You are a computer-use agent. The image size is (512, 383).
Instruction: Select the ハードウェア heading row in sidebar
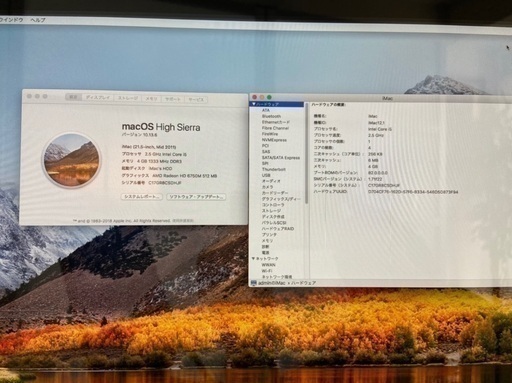tap(276, 104)
